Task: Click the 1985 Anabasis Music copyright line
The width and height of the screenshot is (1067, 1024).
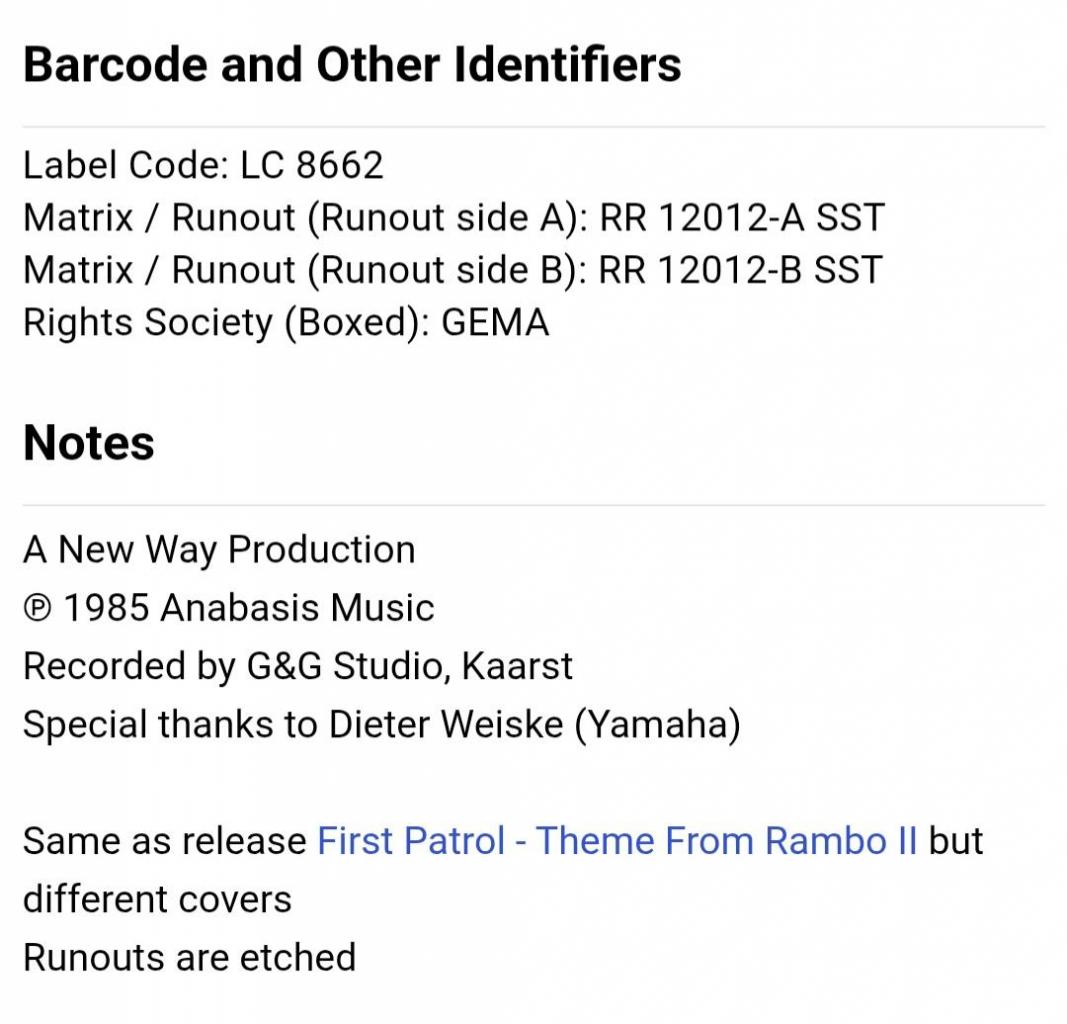Action: pyautogui.click(x=229, y=608)
